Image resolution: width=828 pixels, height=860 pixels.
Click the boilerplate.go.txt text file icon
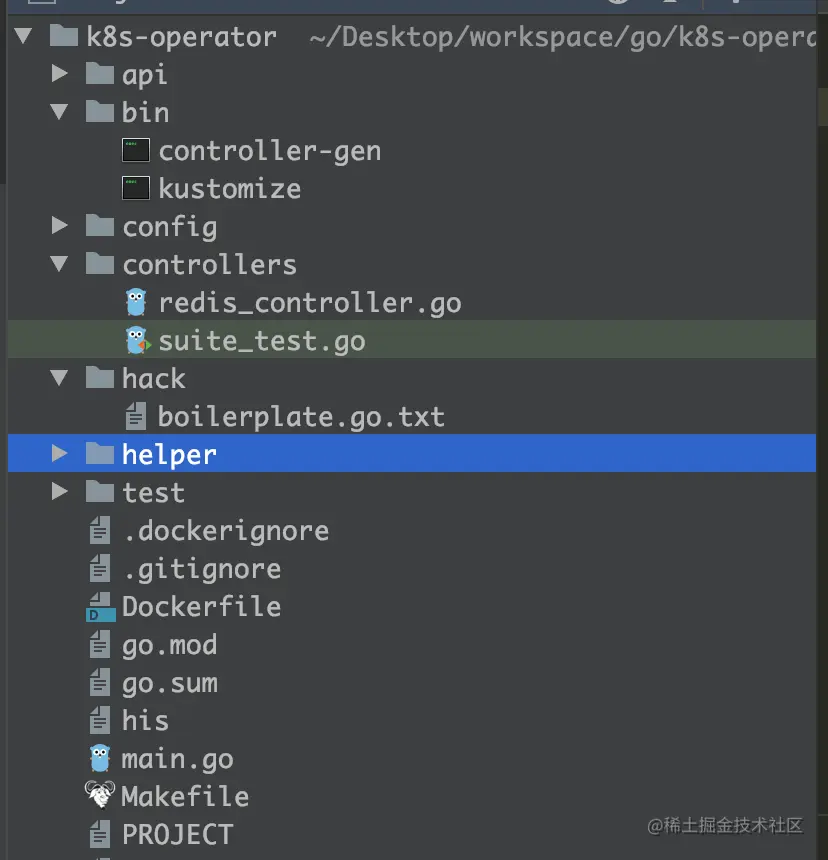135,416
